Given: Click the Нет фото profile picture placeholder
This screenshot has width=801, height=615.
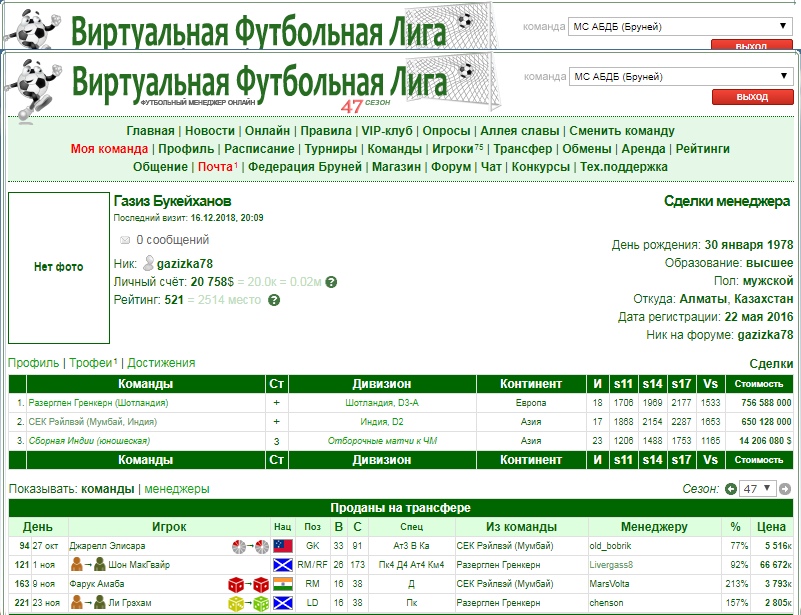Looking at the screenshot, I should coord(58,267).
